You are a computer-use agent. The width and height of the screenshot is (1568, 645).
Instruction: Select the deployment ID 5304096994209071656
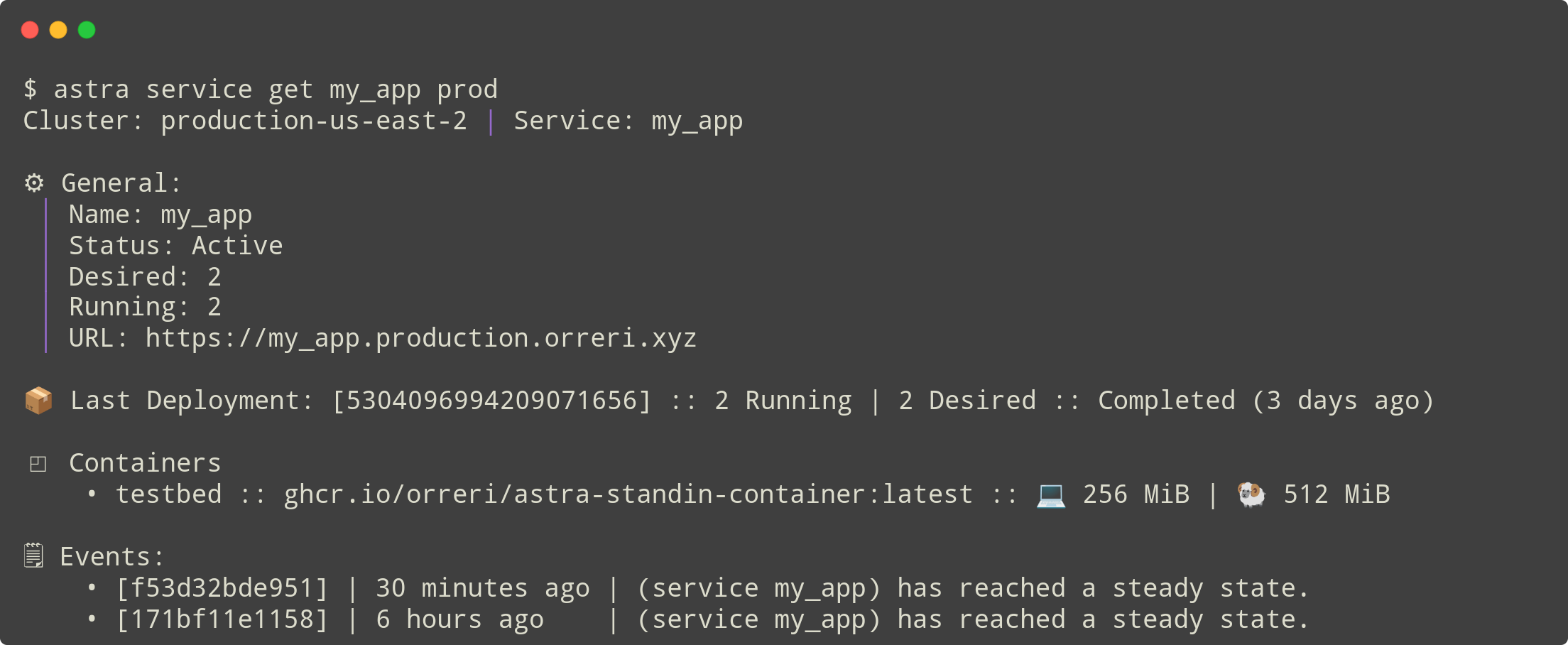[491, 401]
